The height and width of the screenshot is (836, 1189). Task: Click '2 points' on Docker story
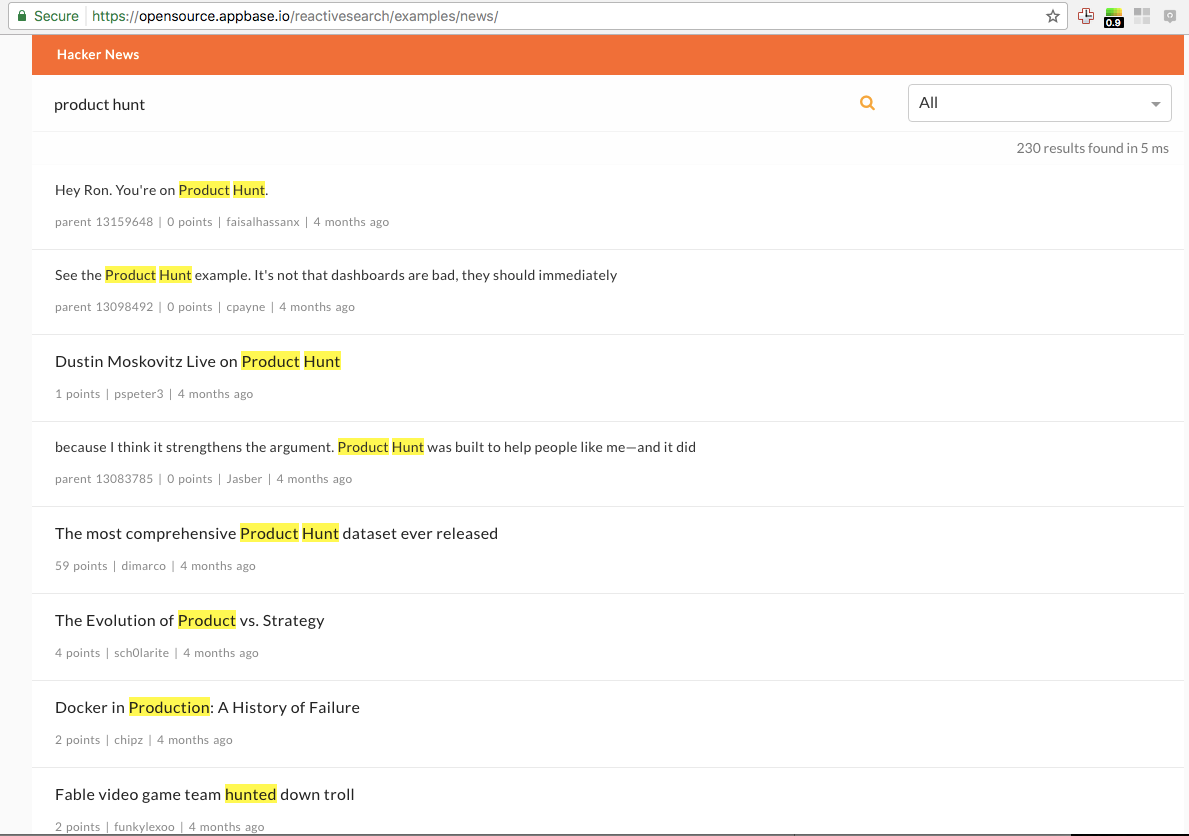coord(77,740)
